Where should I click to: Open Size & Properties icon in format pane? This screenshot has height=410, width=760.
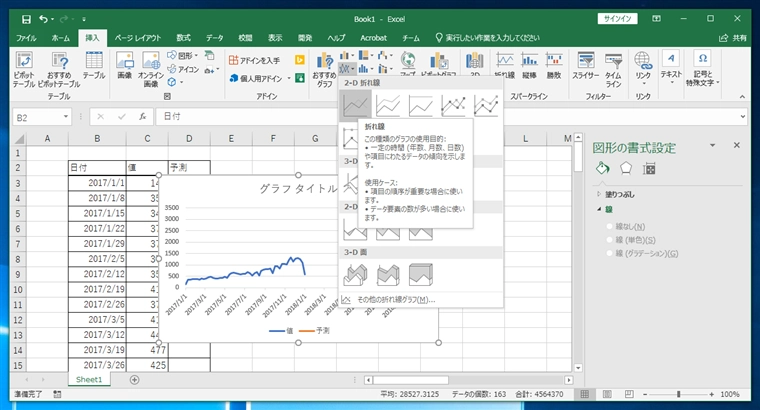(648, 168)
